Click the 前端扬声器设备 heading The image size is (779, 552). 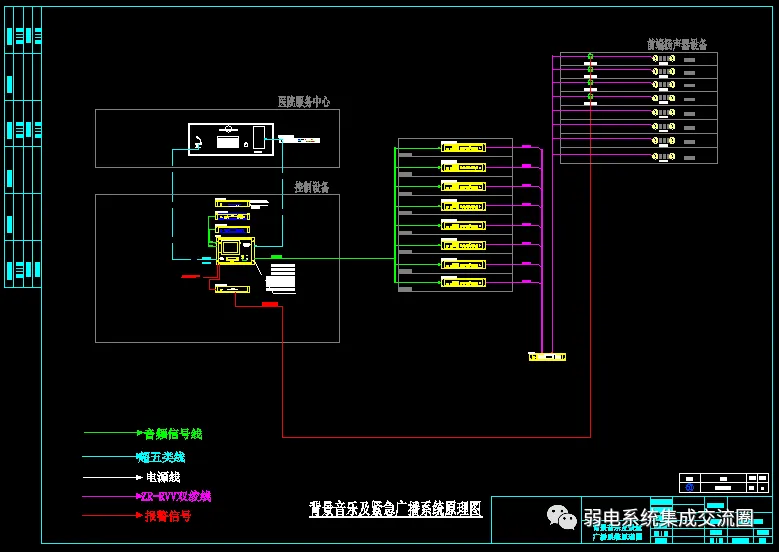[677, 45]
